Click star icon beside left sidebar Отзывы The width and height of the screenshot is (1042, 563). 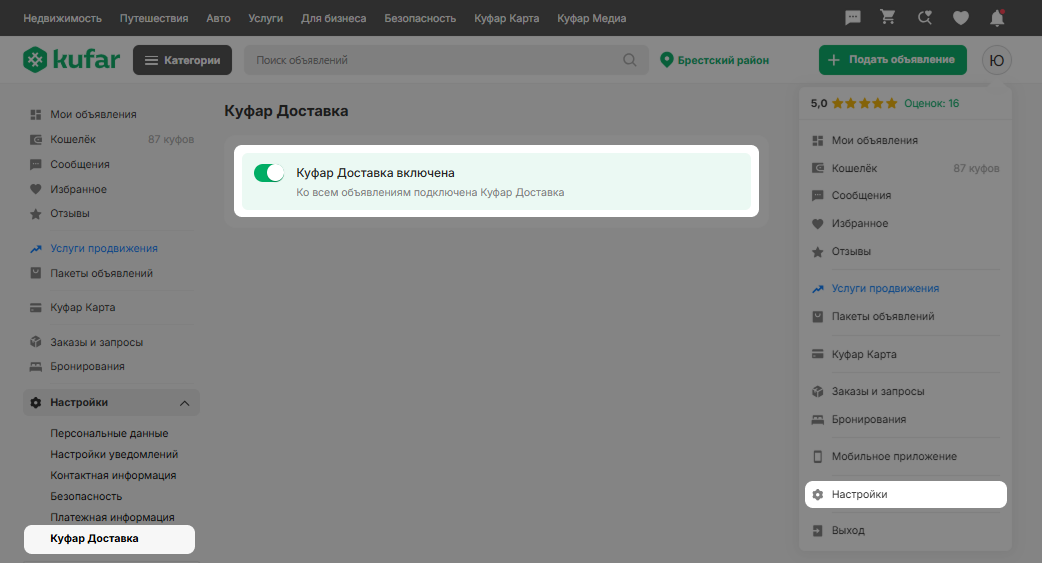coord(36,214)
